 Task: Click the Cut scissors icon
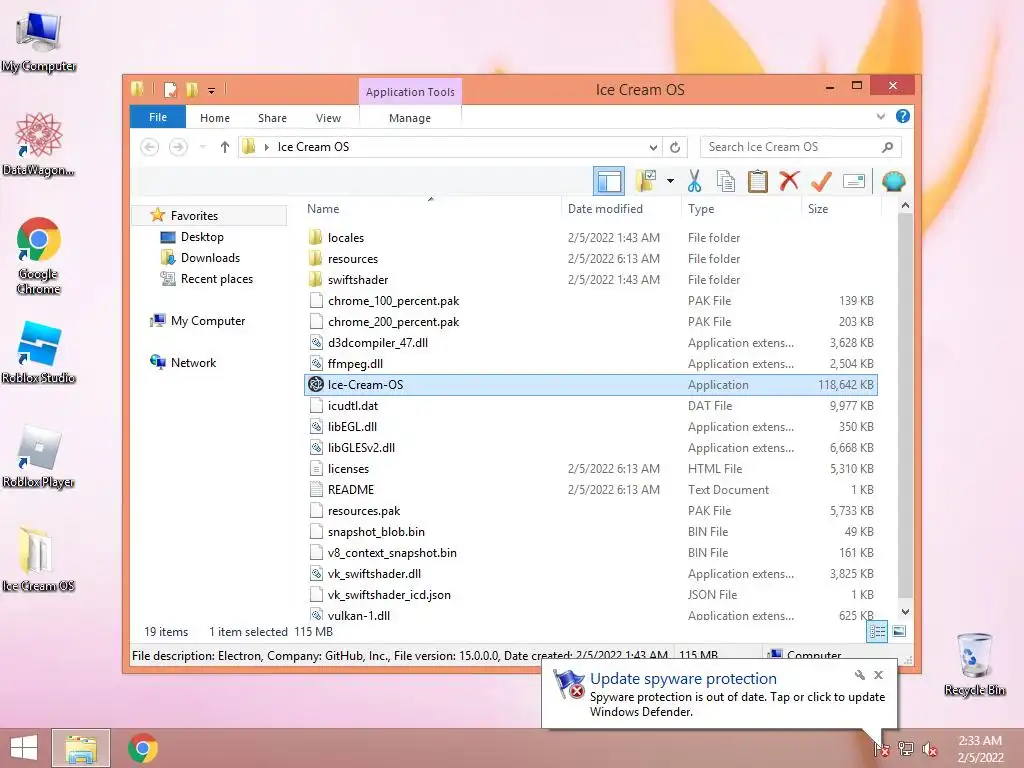click(694, 181)
